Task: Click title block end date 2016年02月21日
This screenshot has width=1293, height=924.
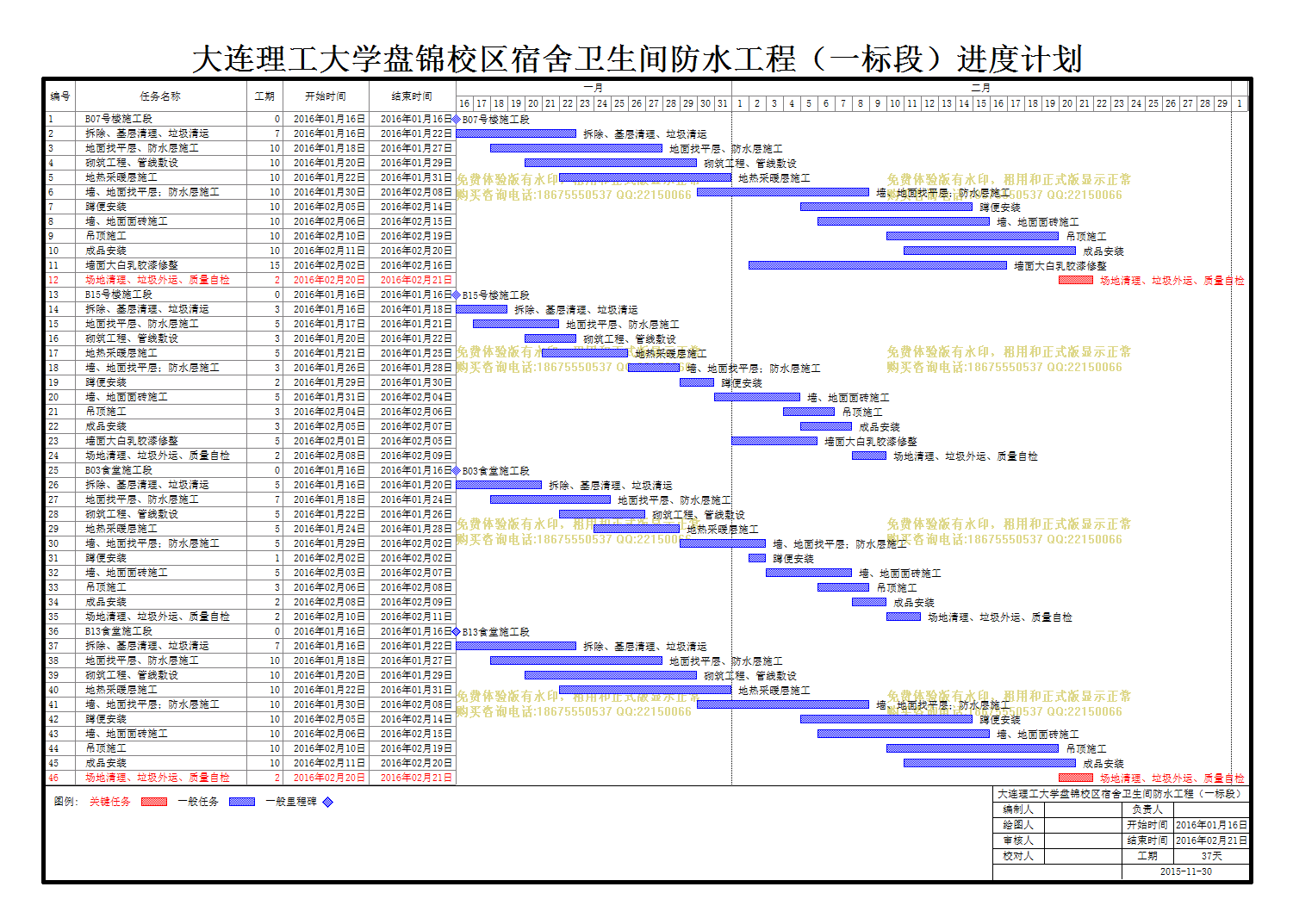Action: pyautogui.click(x=1211, y=840)
